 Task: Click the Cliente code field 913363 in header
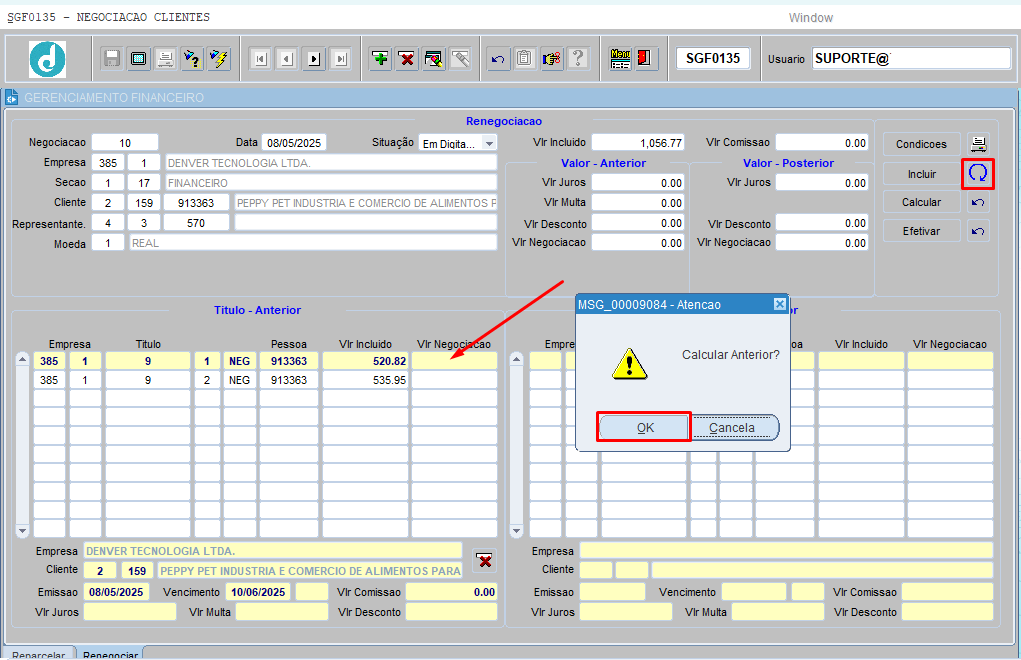(x=196, y=203)
